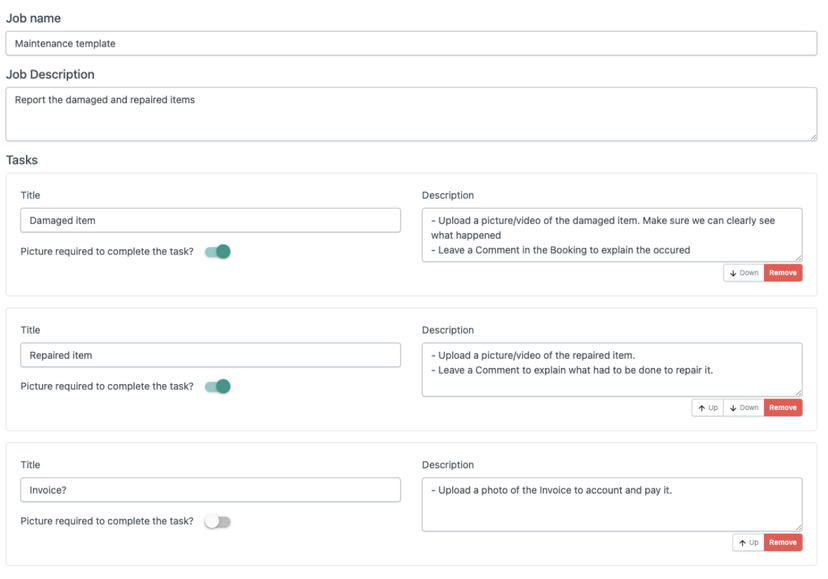Click the Job name input field
This screenshot has height=579, width=828.
coord(411,44)
